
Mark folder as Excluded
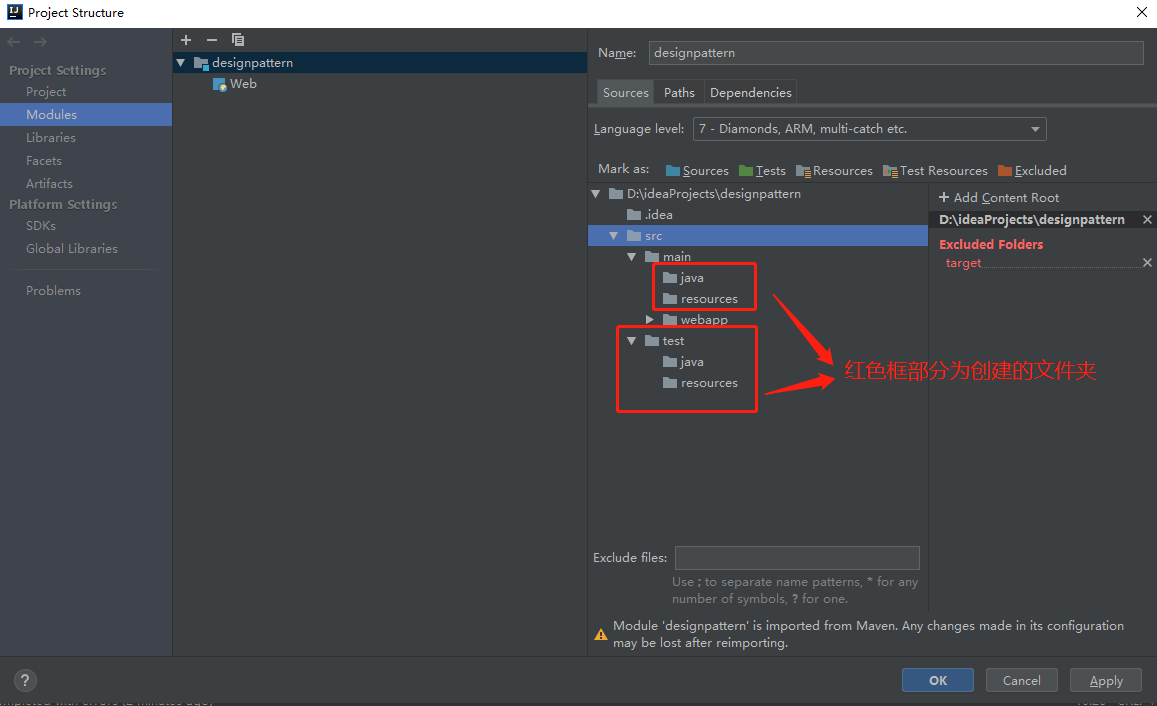1032,170
